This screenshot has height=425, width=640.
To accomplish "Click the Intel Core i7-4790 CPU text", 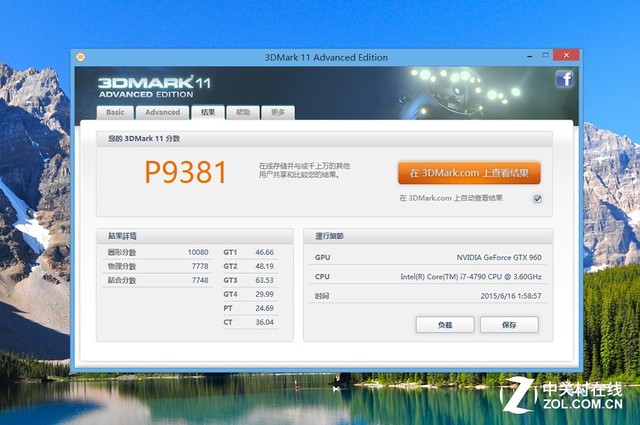I will [x=471, y=277].
